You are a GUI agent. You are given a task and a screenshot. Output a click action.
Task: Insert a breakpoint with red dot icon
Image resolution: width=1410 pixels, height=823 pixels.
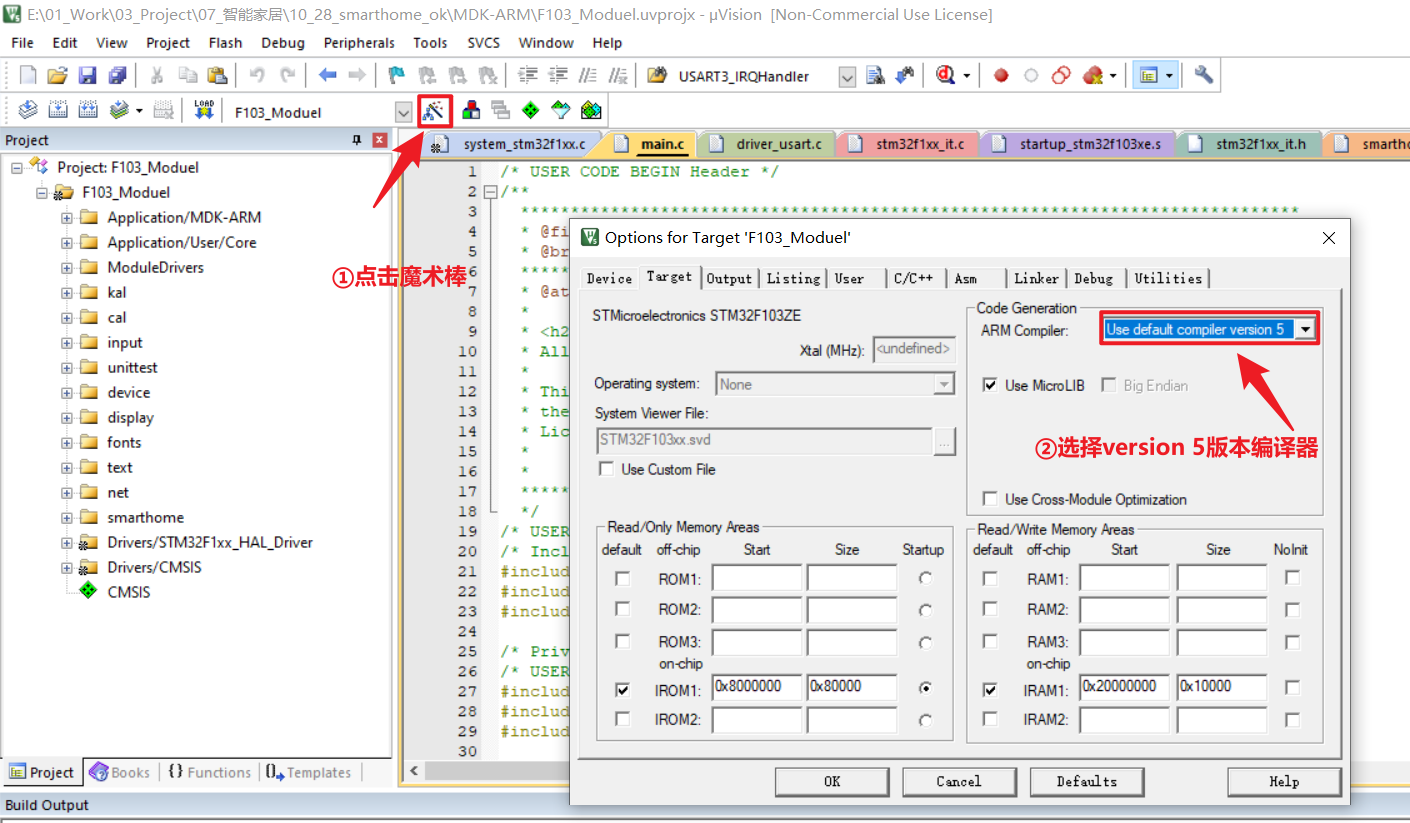click(x=1001, y=76)
